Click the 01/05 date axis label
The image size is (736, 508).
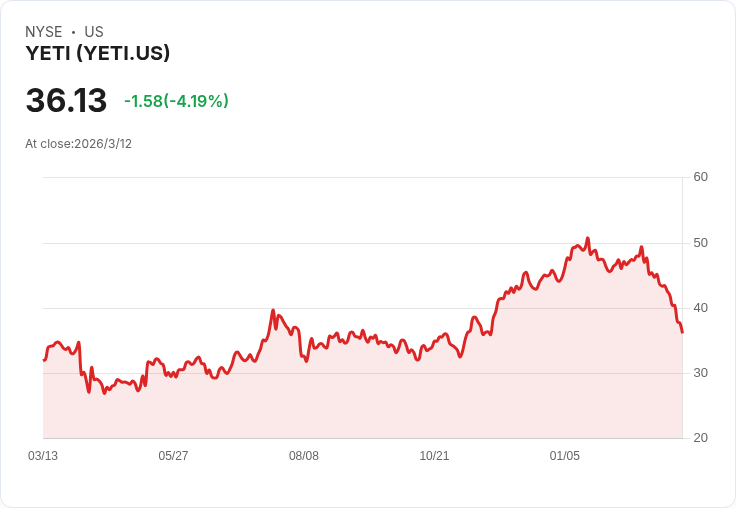(x=565, y=456)
